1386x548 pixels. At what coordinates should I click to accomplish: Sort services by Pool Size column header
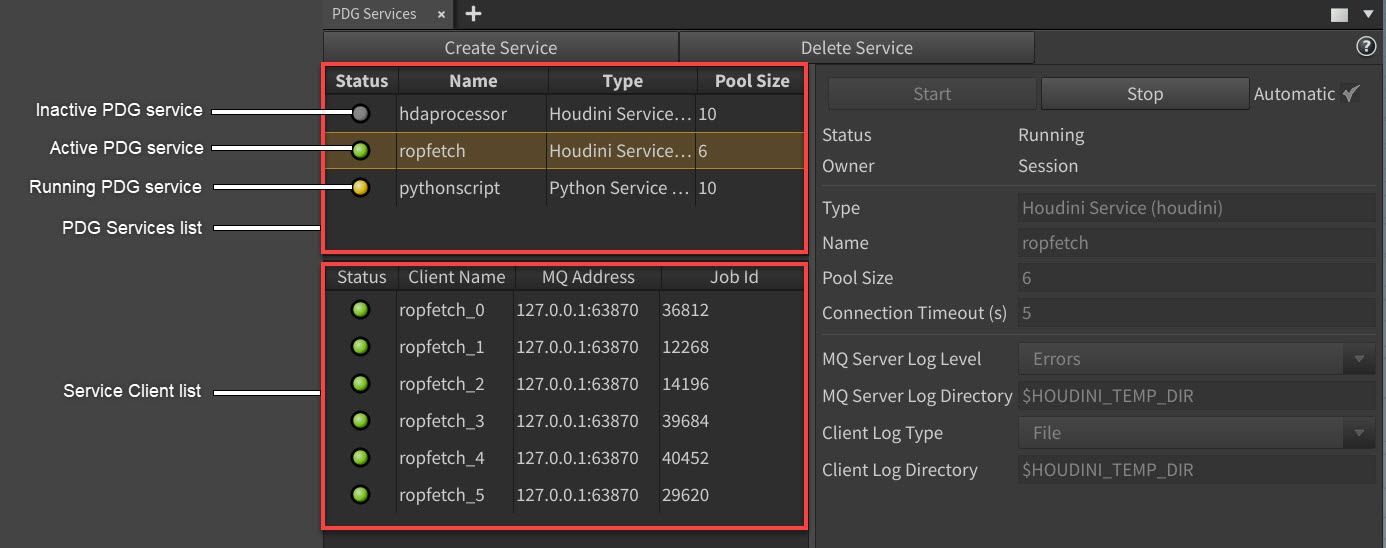pos(752,81)
